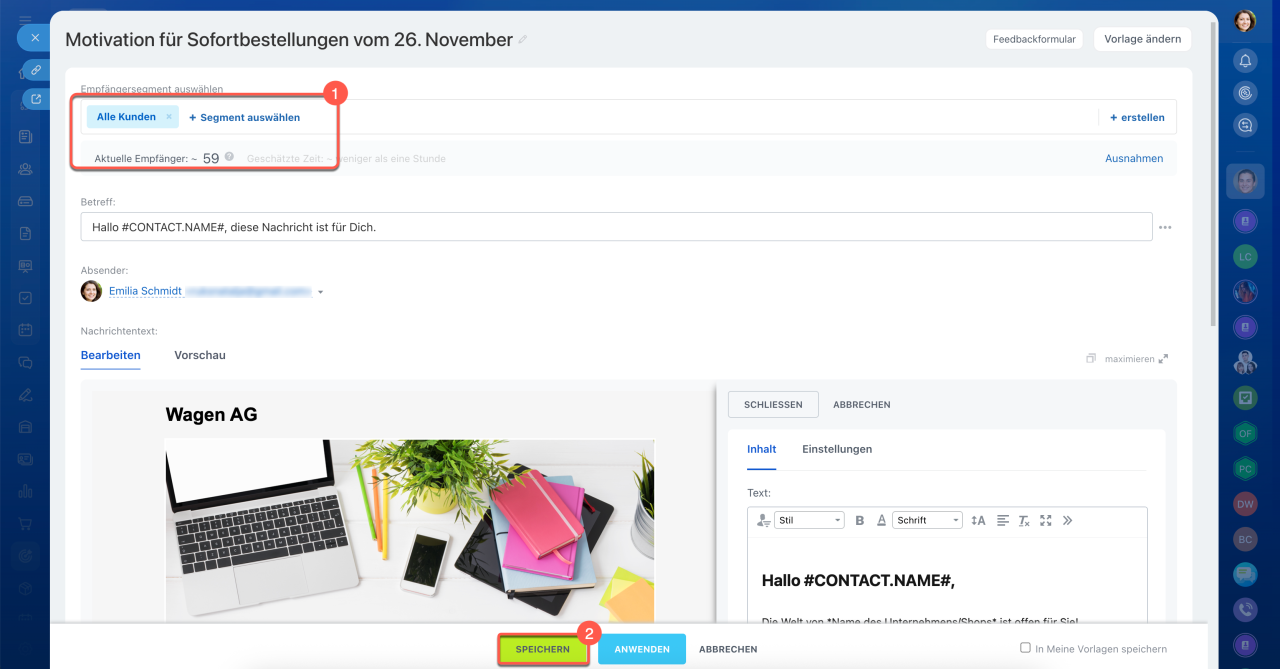Switch to the Bearbeiten tab
1280x669 pixels.
(110, 355)
